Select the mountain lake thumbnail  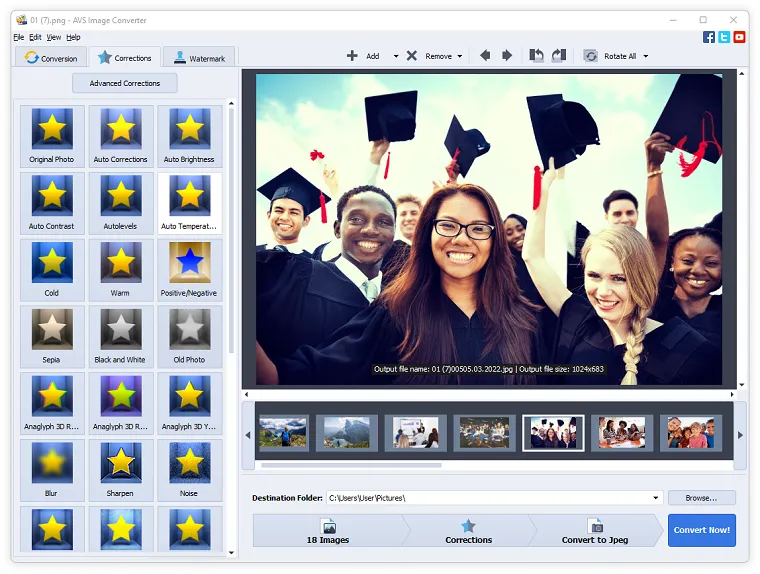[347, 433]
